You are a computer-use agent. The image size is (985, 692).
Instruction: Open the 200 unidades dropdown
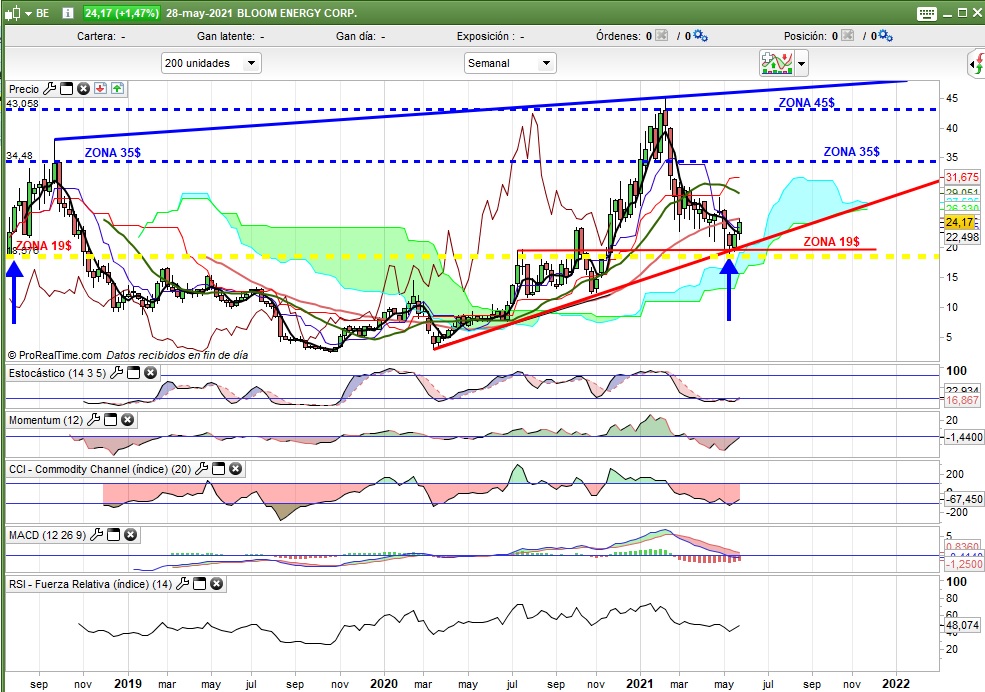pyautogui.click(x=211, y=63)
